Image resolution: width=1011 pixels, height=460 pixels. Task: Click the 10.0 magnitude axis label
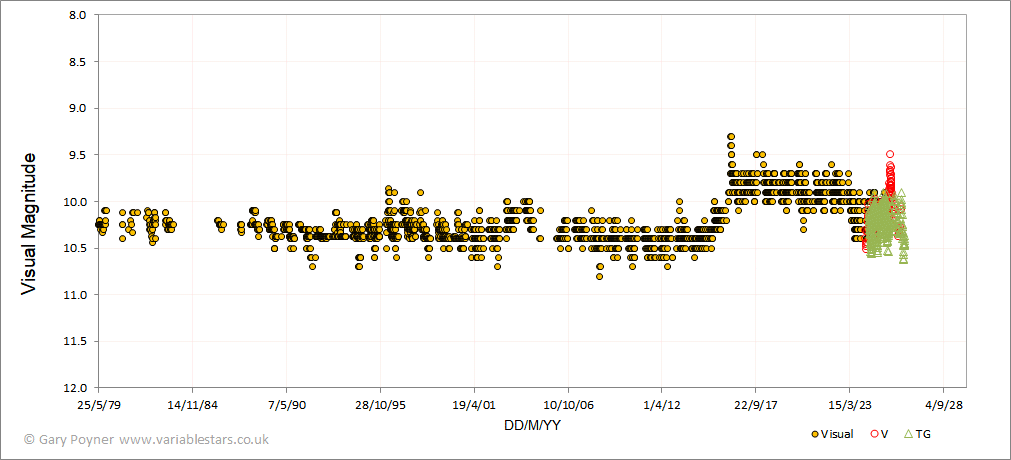(77, 201)
